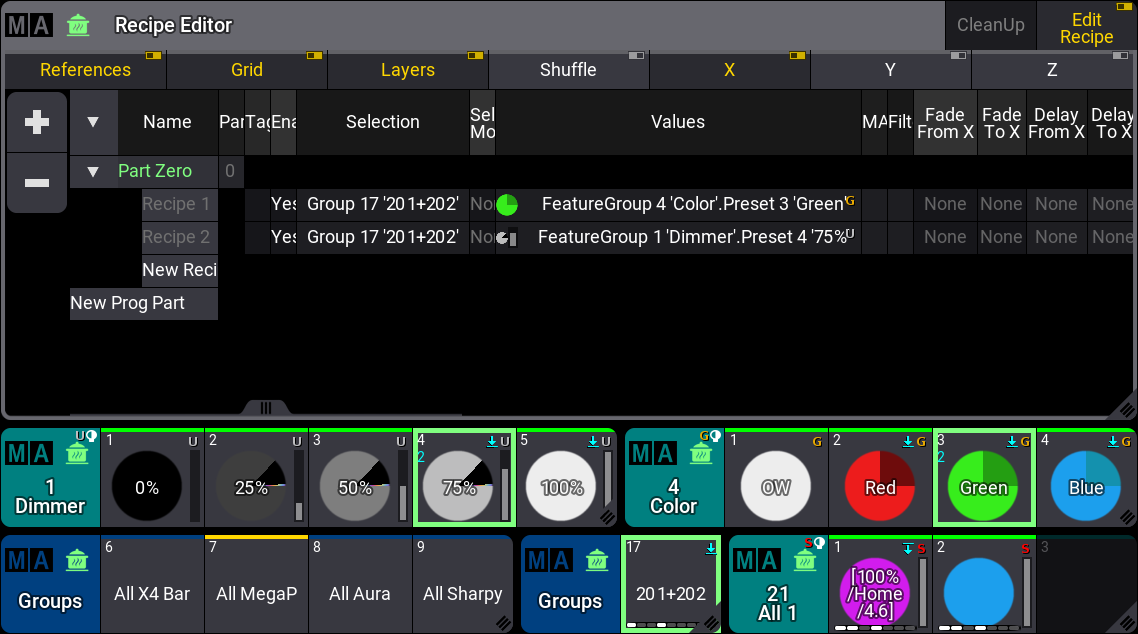Click the MA logo in Recipe Editor title bar
The image size is (1138, 634).
(29, 25)
